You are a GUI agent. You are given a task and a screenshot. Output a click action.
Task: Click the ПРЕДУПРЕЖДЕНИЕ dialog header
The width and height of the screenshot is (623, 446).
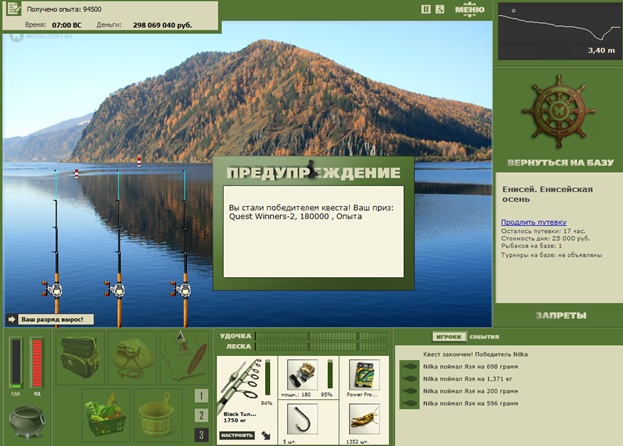(313, 173)
